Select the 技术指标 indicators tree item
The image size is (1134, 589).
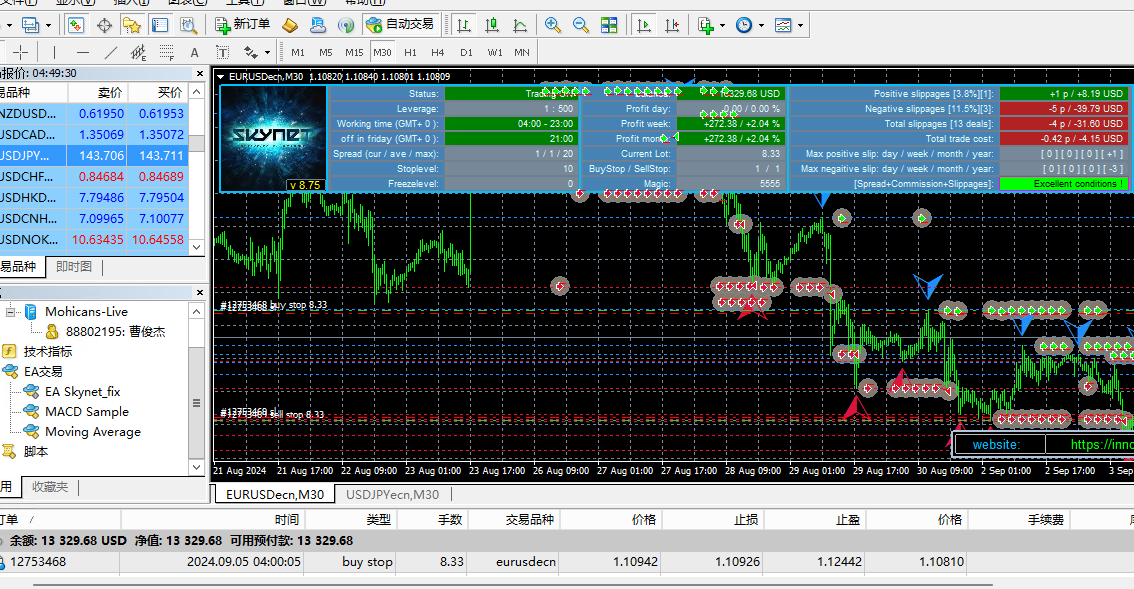[x=48, y=352]
